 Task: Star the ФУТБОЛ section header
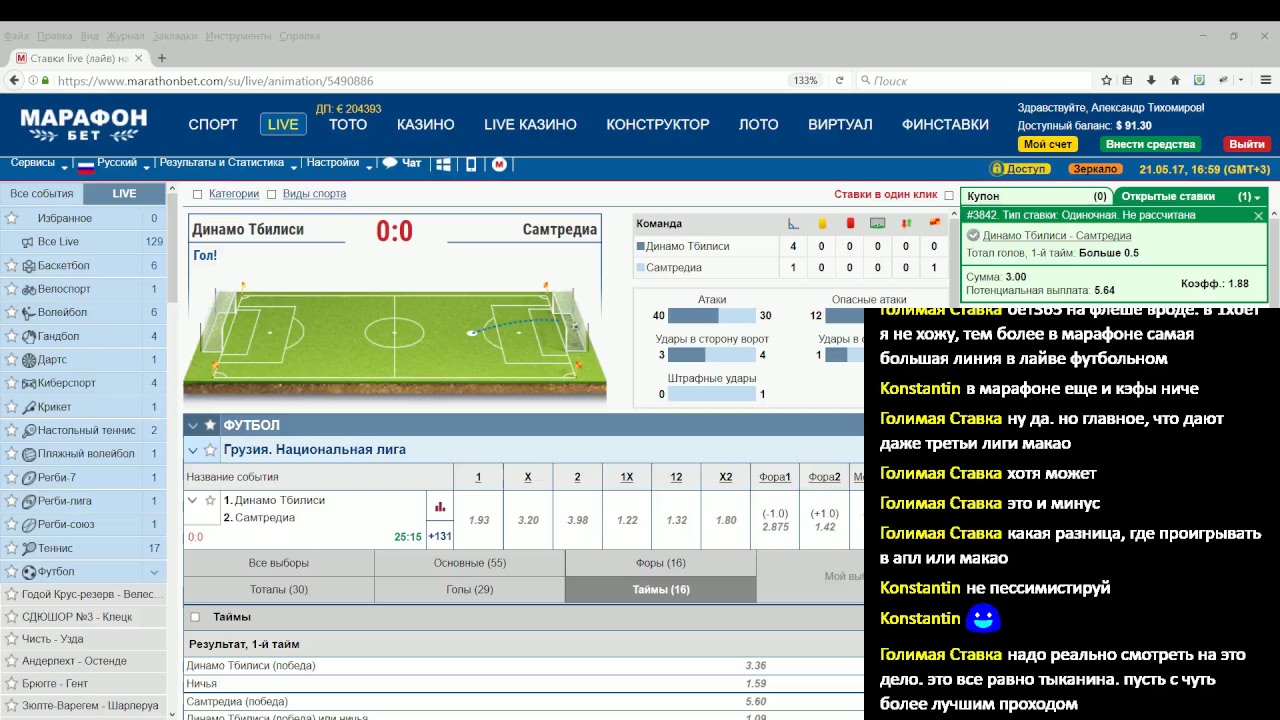pos(210,425)
